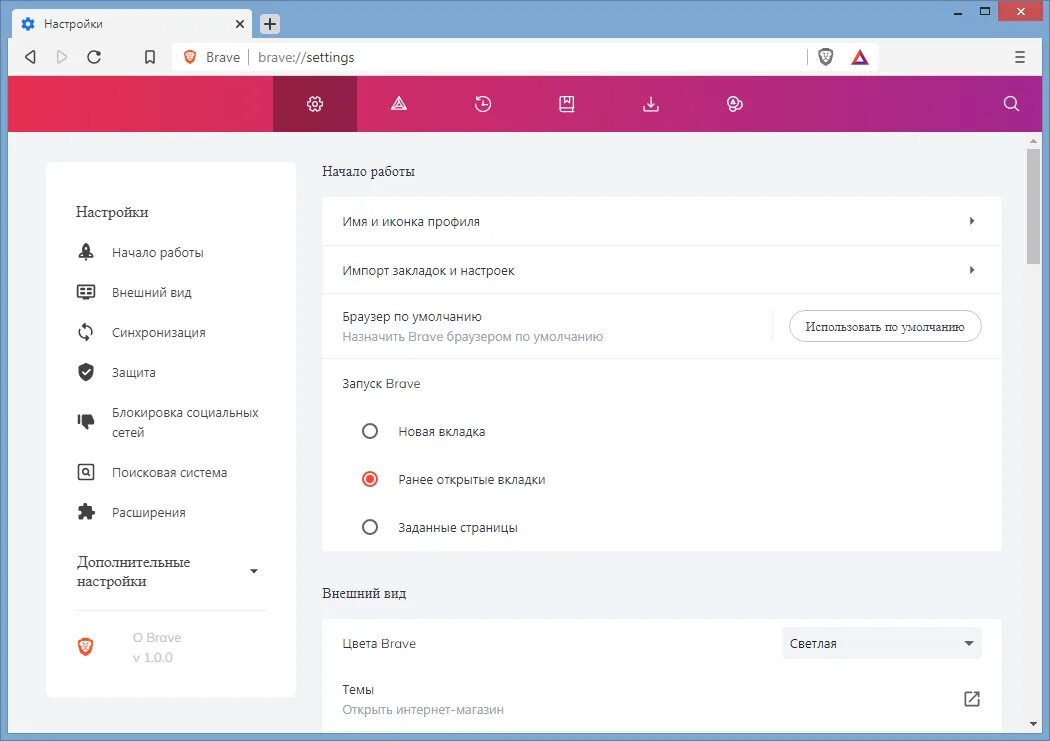1050x741 pixels.
Task: Open the wallet/sync tab in pink header
Action: click(735, 104)
